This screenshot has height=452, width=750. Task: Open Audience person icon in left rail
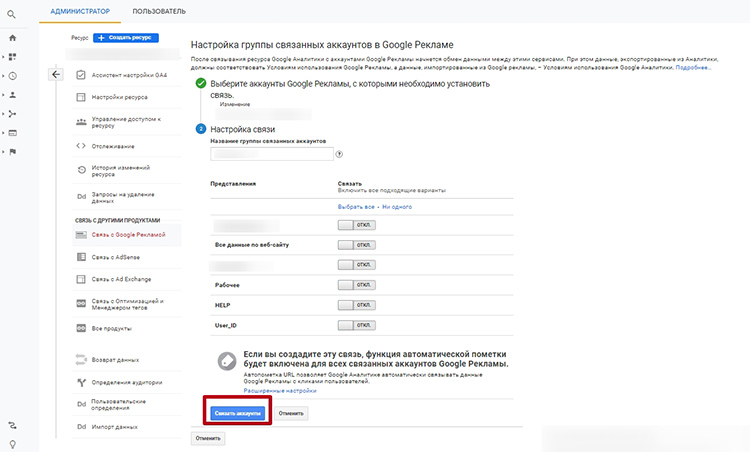click(12, 95)
